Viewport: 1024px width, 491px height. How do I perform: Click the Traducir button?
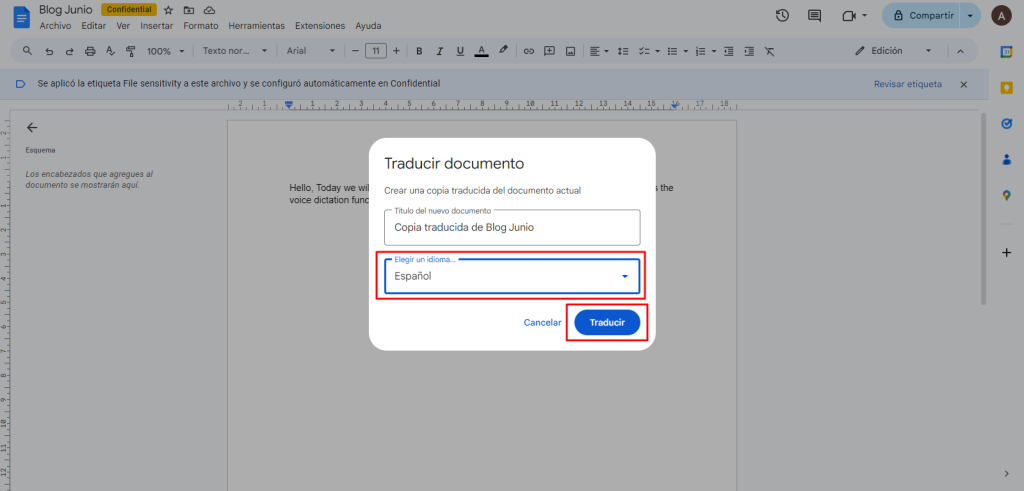(x=607, y=323)
